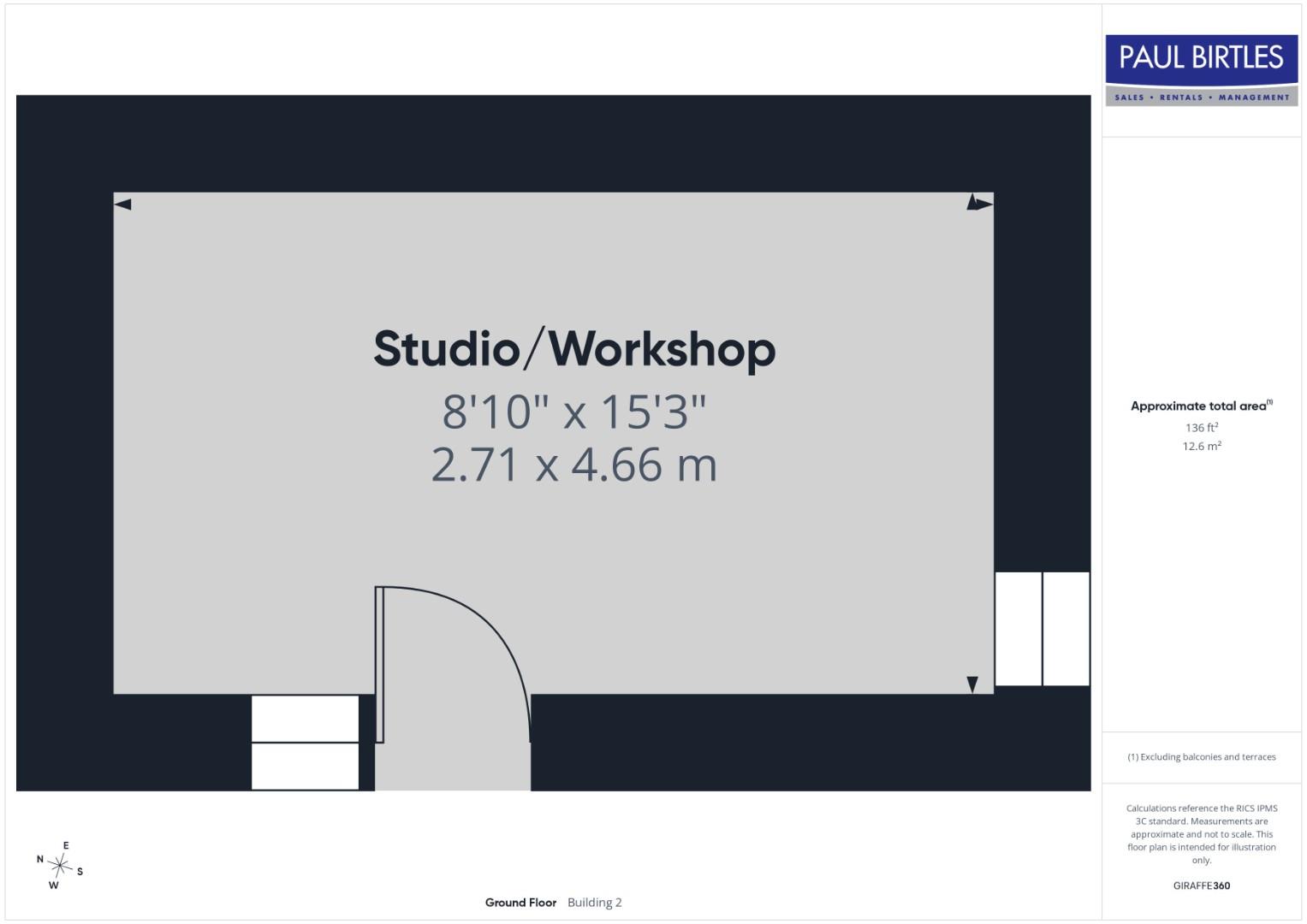Viewport: 1307px width, 924px height.
Task: Click the Studio/Workshop room label
Action: 574,349
